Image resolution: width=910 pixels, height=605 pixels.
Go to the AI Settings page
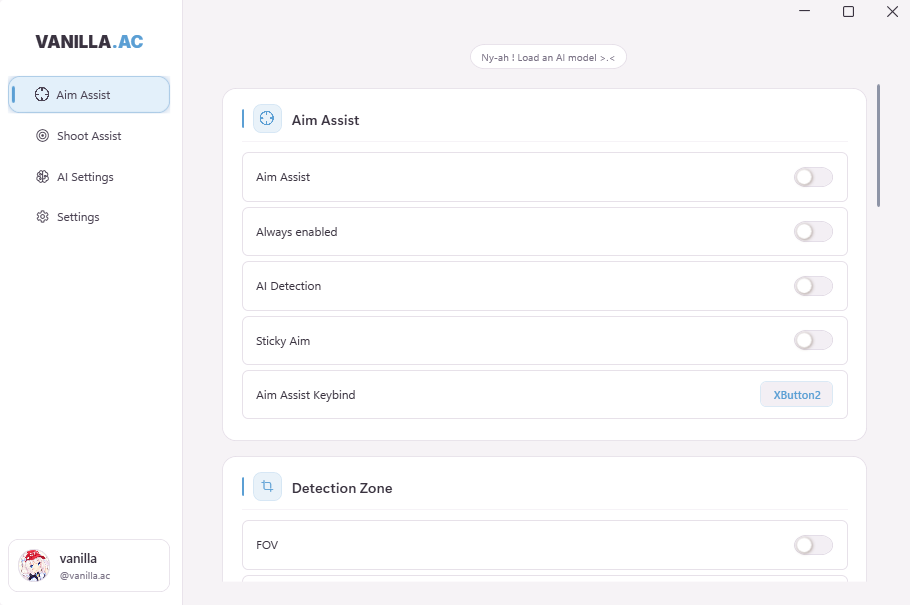pyautogui.click(x=89, y=177)
